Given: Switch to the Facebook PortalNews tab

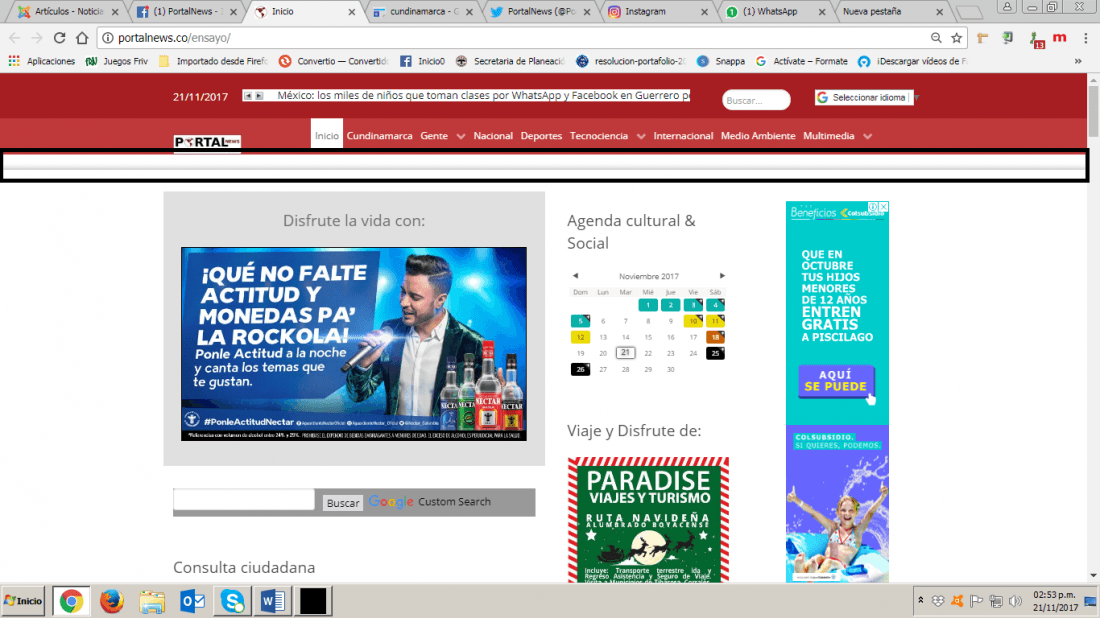Looking at the screenshot, I should (187, 12).
